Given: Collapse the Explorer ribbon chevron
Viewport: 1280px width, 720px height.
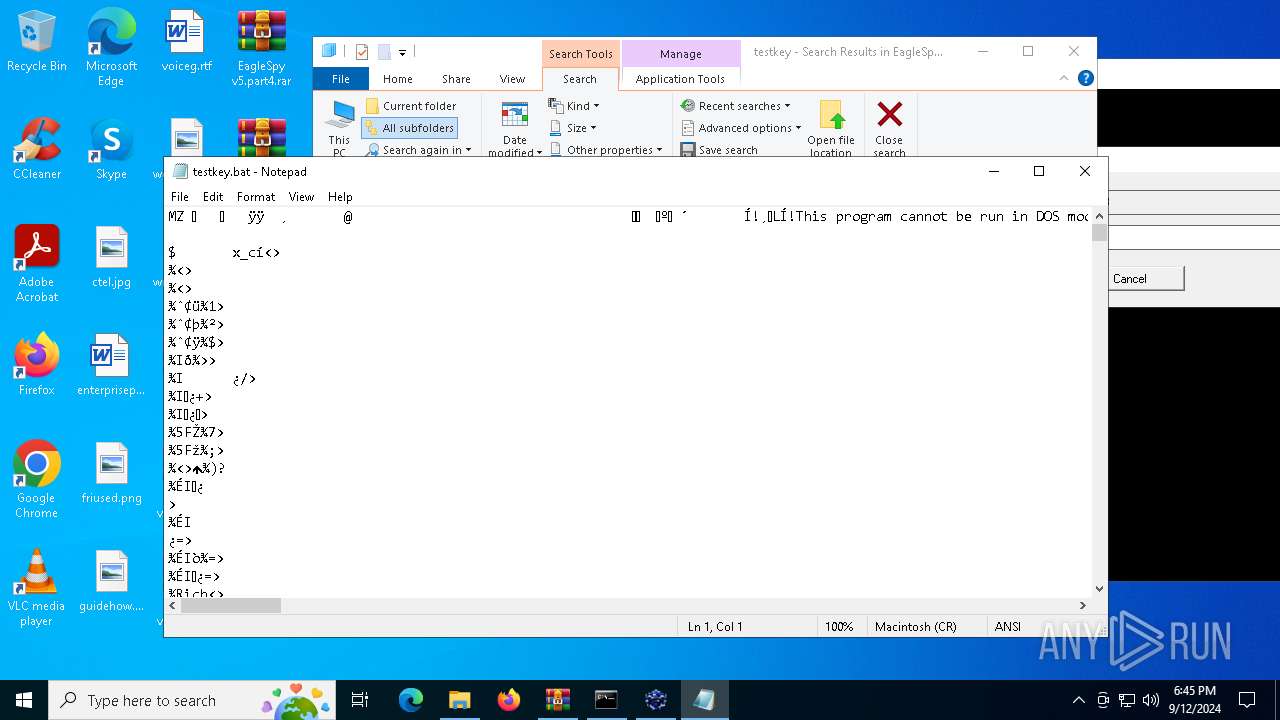Looking at the screenshot, I should (x=1064, y=78).
